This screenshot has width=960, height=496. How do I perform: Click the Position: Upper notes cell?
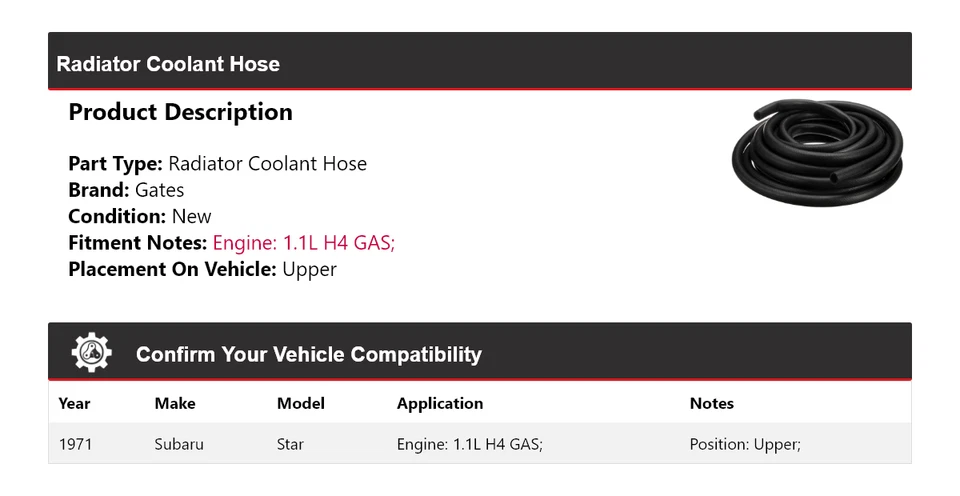745,444
